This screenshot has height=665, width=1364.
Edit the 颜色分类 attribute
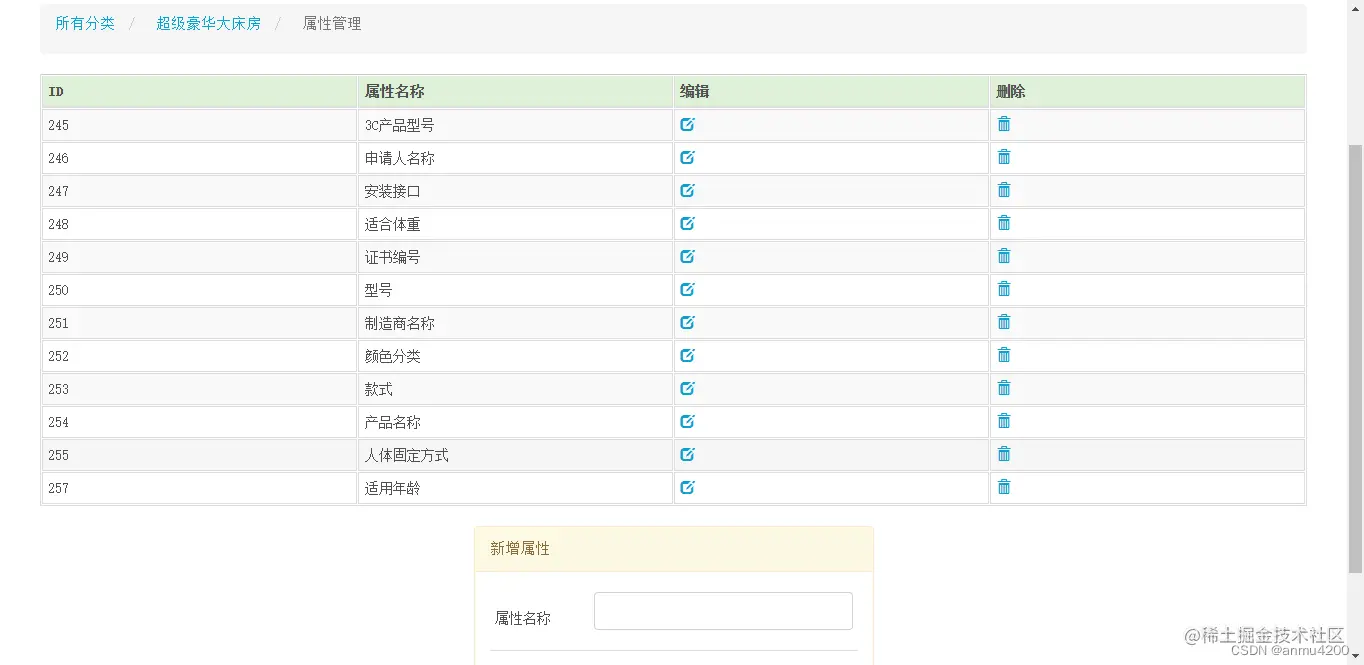[x=687, y=355]
